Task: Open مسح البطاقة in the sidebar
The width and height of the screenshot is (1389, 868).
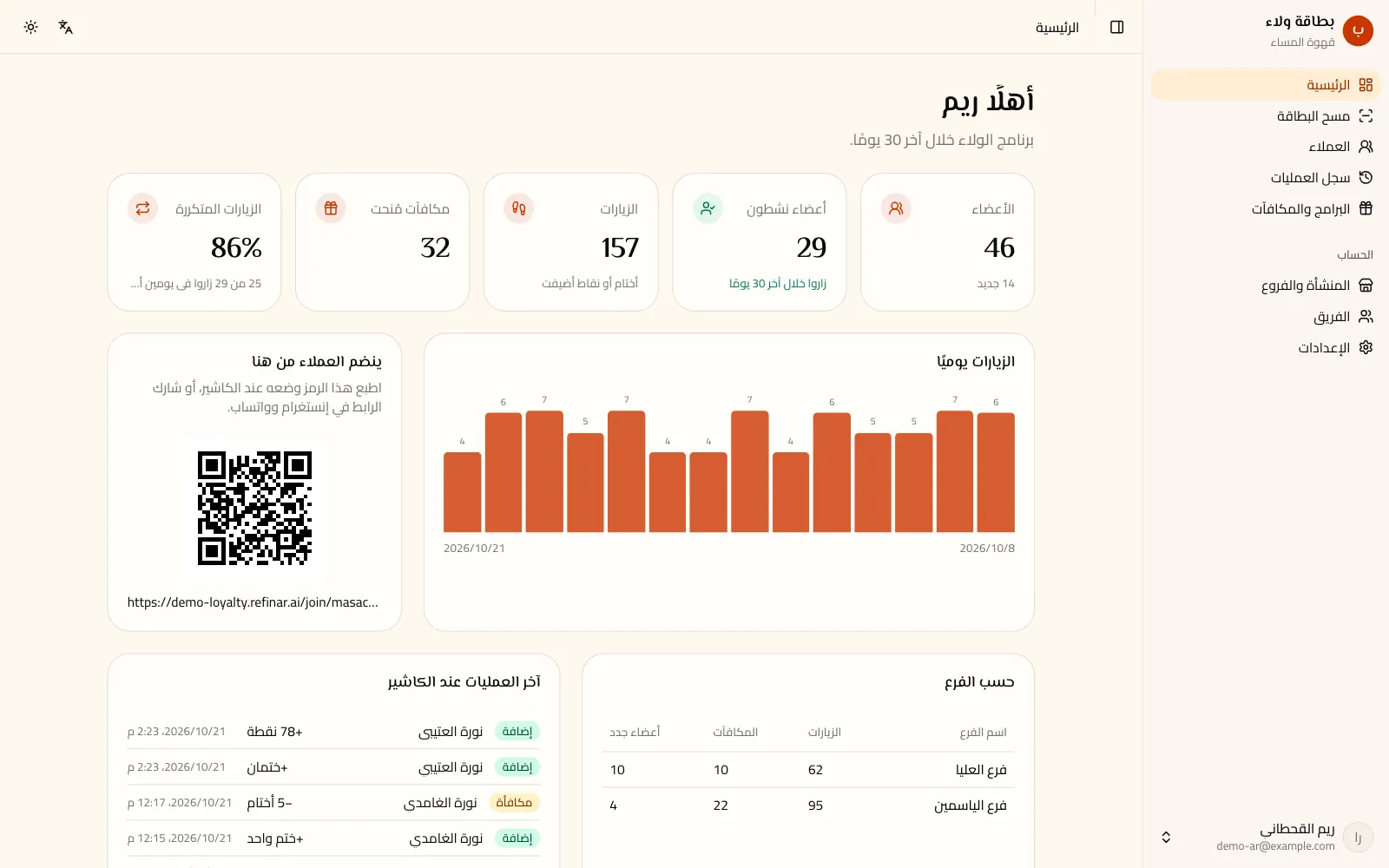Action: click(x=1266, y=116)
